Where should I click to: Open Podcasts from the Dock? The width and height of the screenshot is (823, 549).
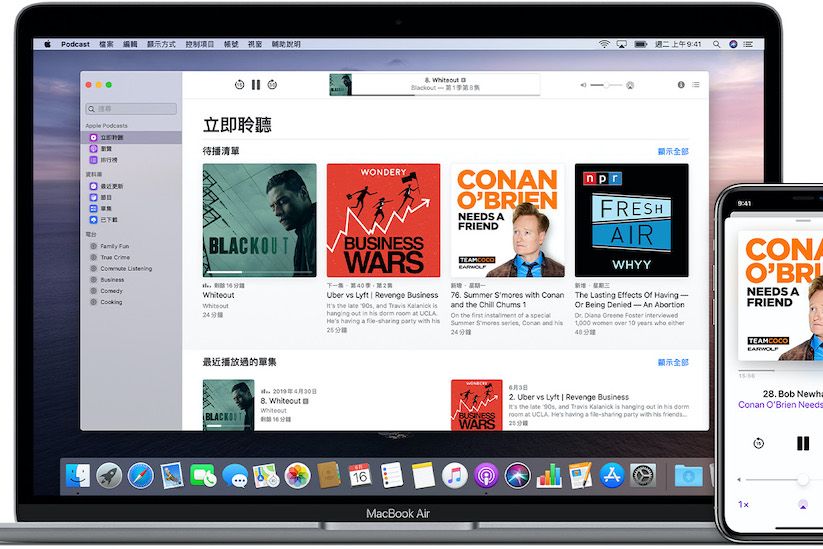[x=486, y=476]
